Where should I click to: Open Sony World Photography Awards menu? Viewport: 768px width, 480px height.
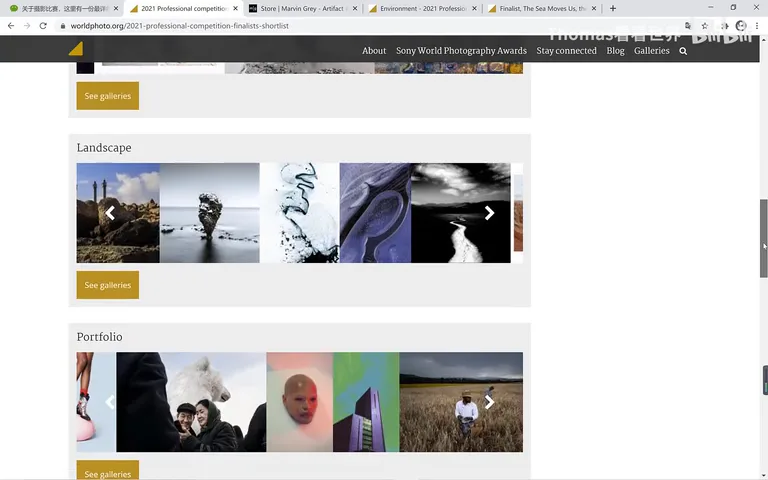[x=461, y=51]
